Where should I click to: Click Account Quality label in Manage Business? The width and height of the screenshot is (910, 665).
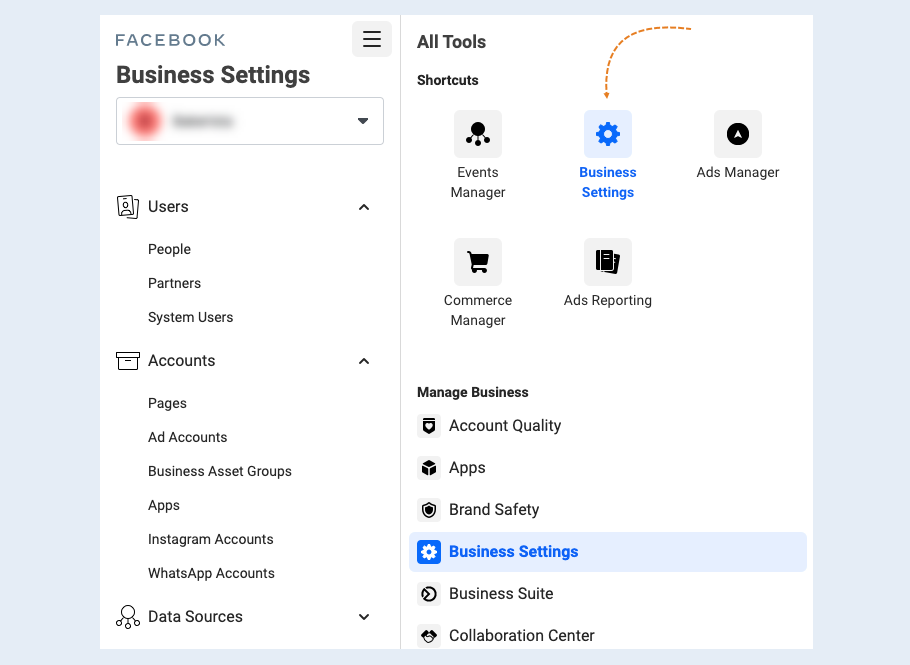(x=505, y=426)
